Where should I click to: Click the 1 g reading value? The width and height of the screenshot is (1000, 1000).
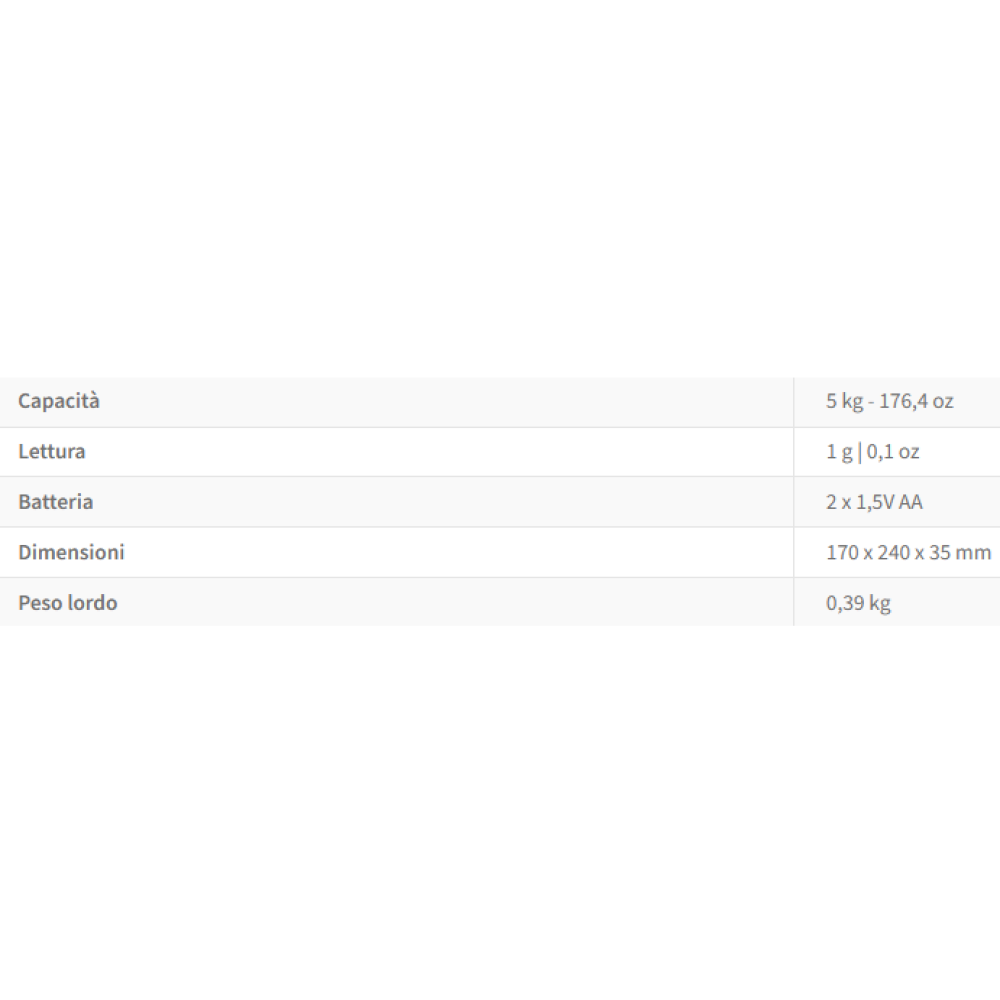click(839, 452)
